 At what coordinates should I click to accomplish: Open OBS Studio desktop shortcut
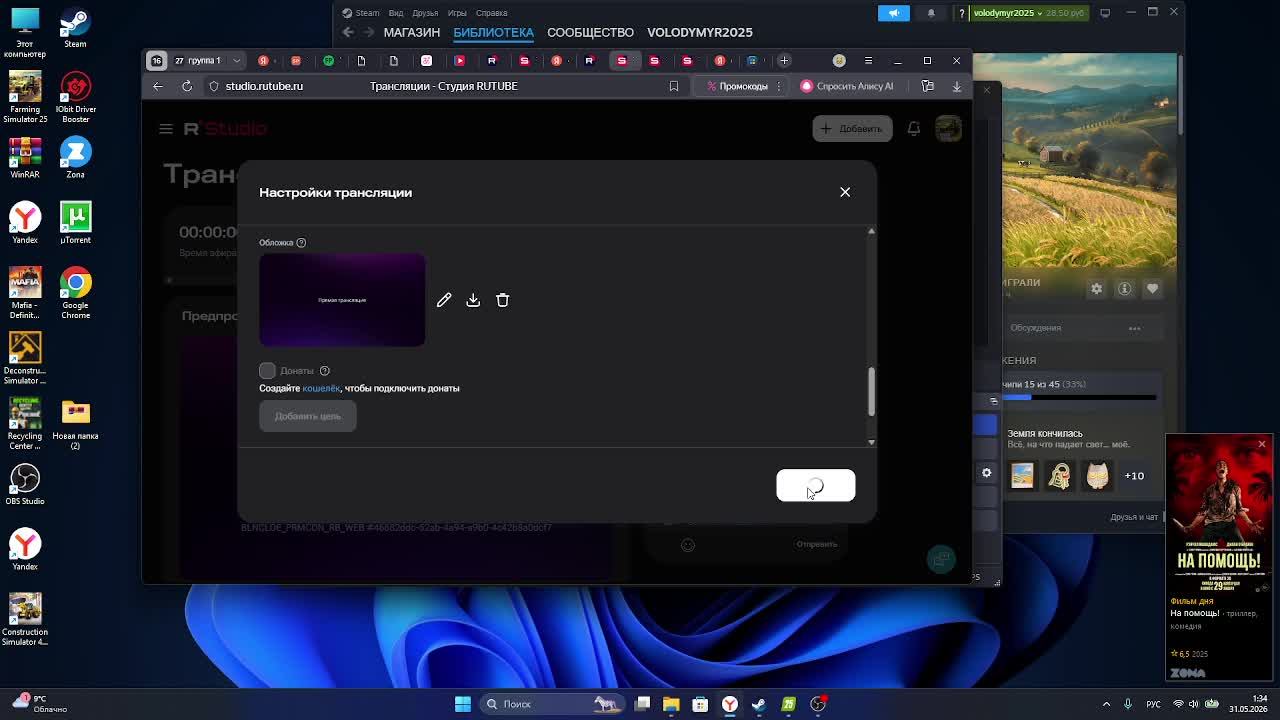(x=25, y=485)
